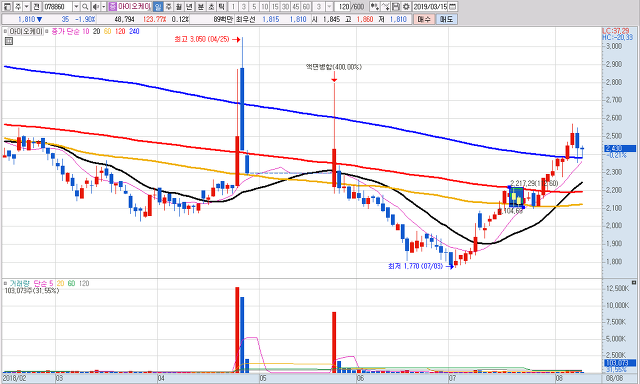Click the current price 1,810 in quote bar
This screenshot has width=640, height=384.
point(27,19)
